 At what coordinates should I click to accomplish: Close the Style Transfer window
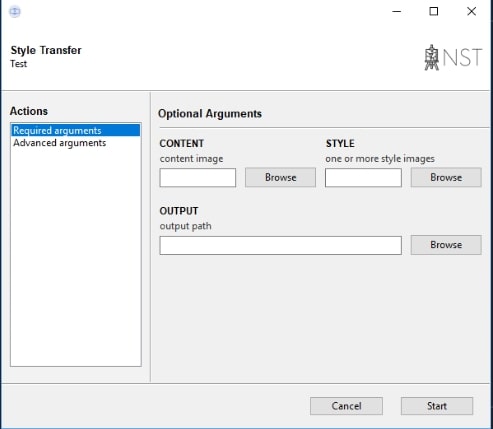[x=471, y=12]
